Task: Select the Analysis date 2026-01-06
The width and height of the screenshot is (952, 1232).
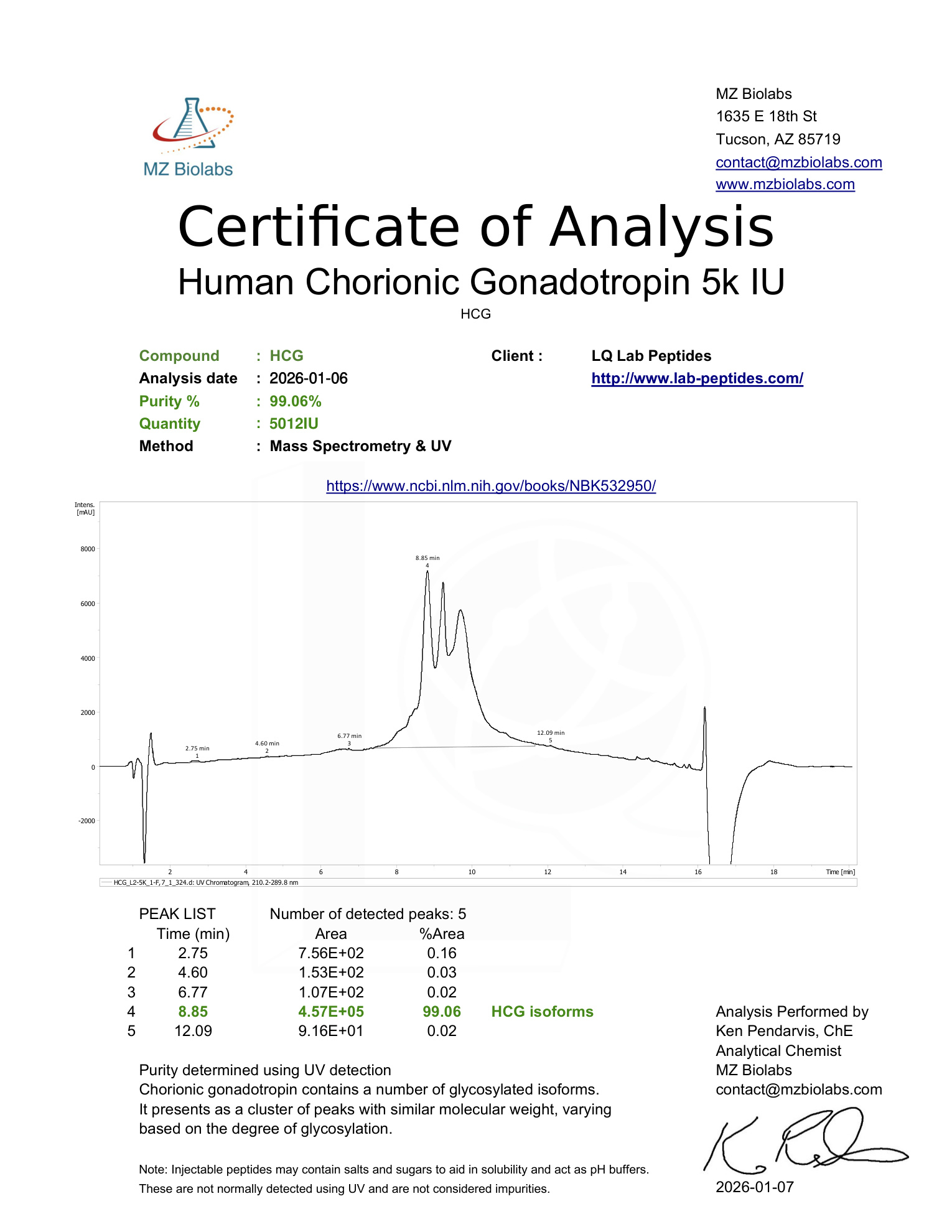Action: (x=308, y=378)
